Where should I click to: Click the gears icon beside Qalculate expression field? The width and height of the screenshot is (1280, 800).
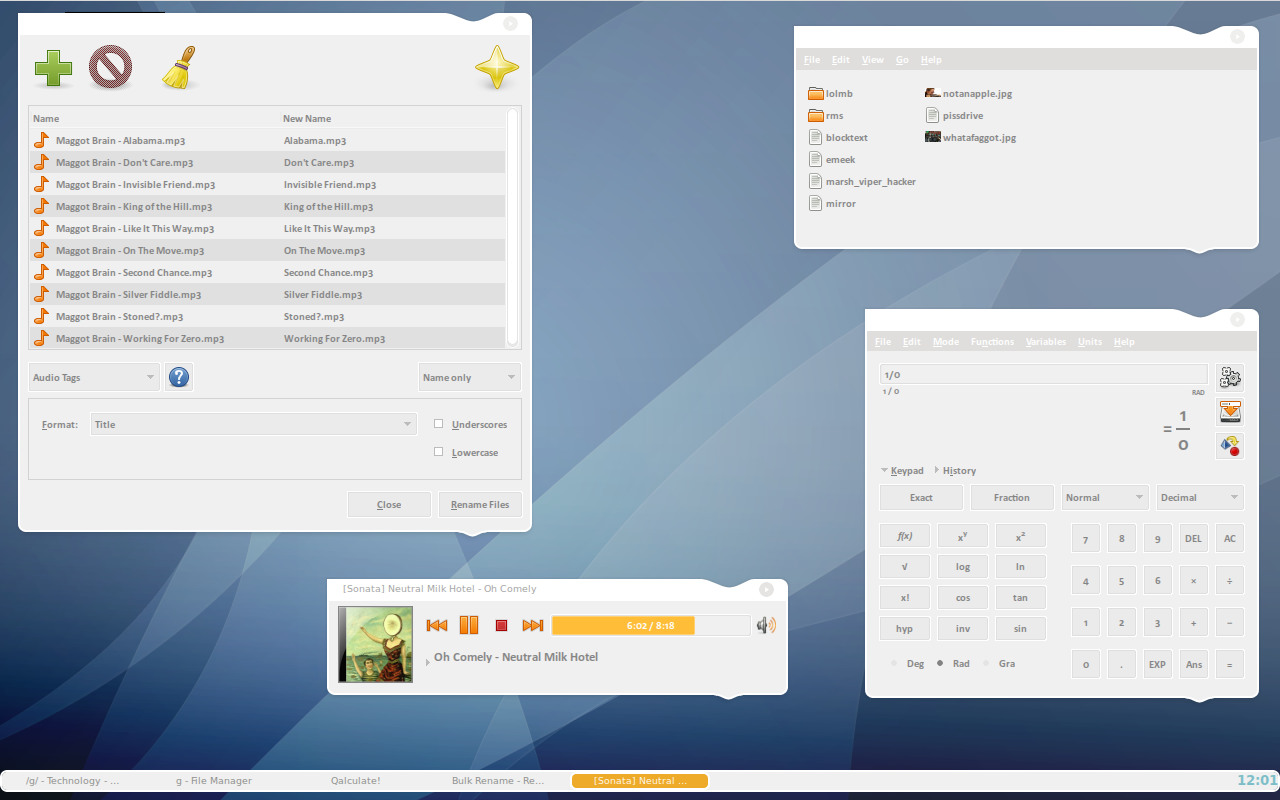pos(1230,377)
